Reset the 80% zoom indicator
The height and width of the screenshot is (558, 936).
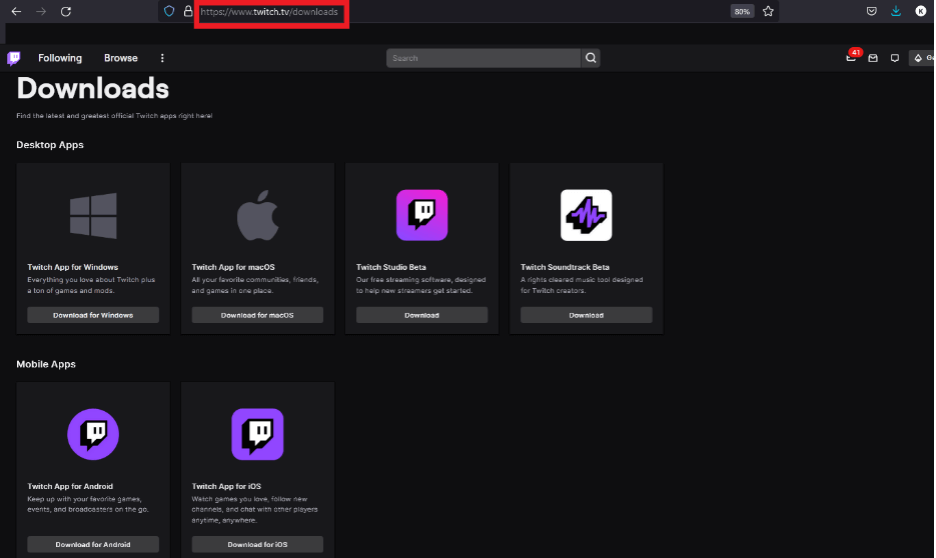pyautogui.click(x=741, y=11)
